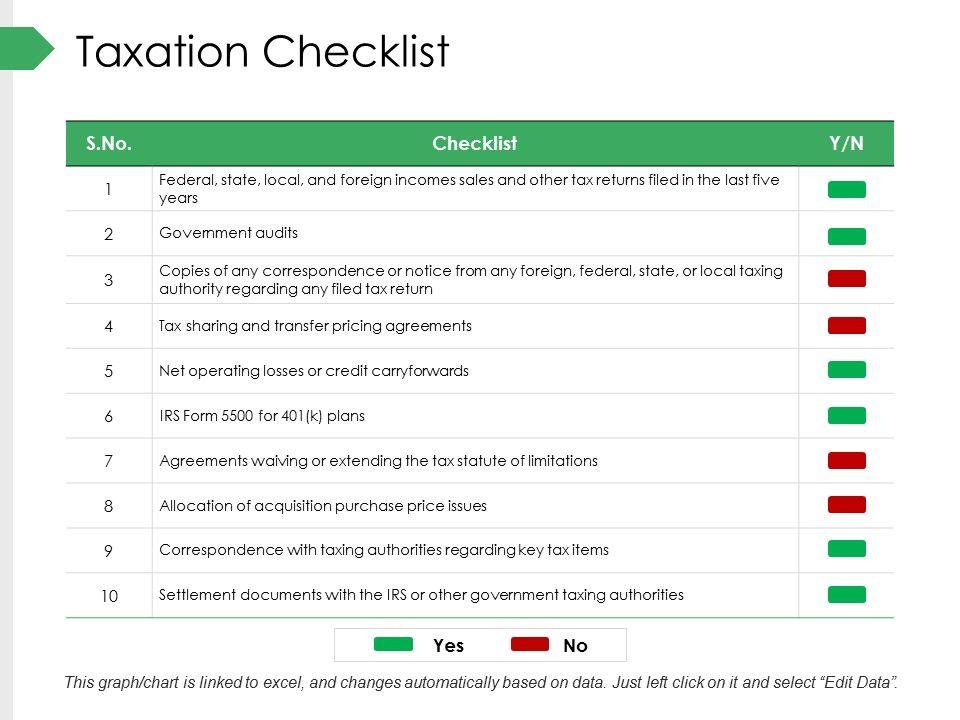Click the serial number 10 cell
The height and width of the screenshot is (720, 960).
[x=109, y=596]
